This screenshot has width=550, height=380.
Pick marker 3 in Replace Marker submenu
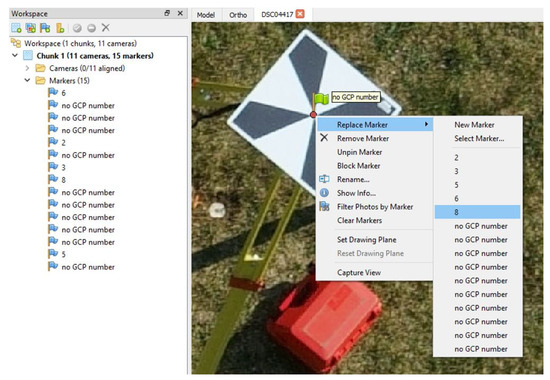[x=477, y=171]
